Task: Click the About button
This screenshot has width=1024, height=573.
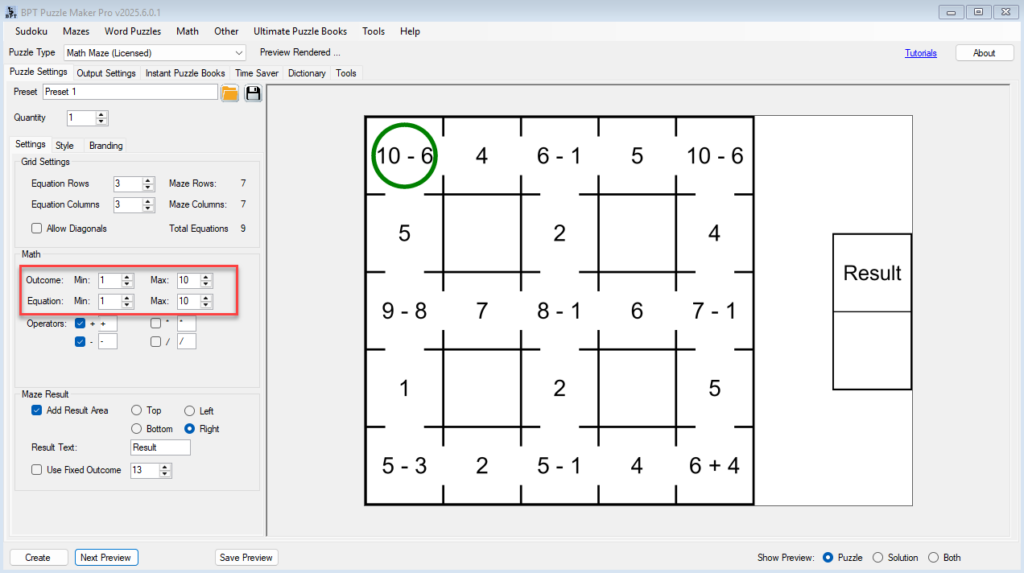Action: (984, 53)
